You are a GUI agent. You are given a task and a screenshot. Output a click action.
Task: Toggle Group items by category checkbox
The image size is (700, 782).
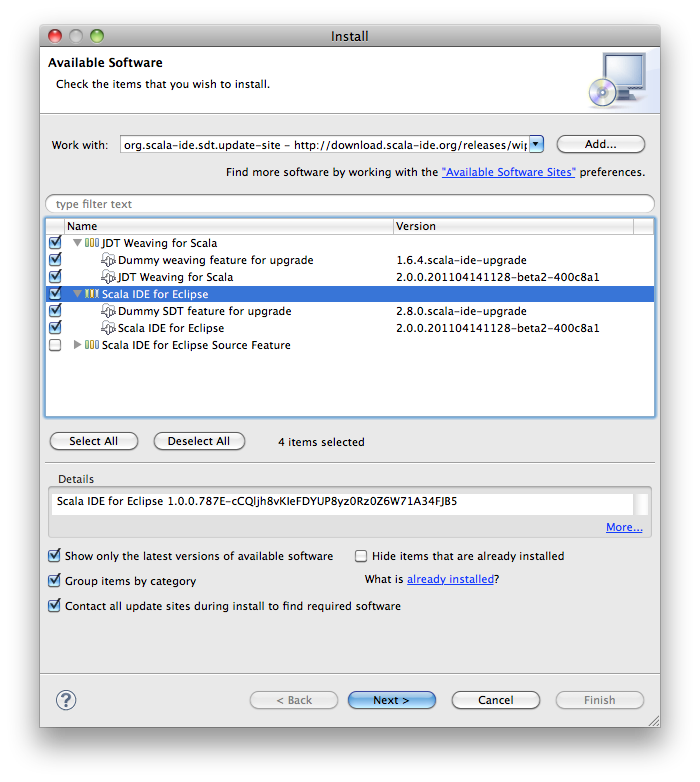click(54, 580)
